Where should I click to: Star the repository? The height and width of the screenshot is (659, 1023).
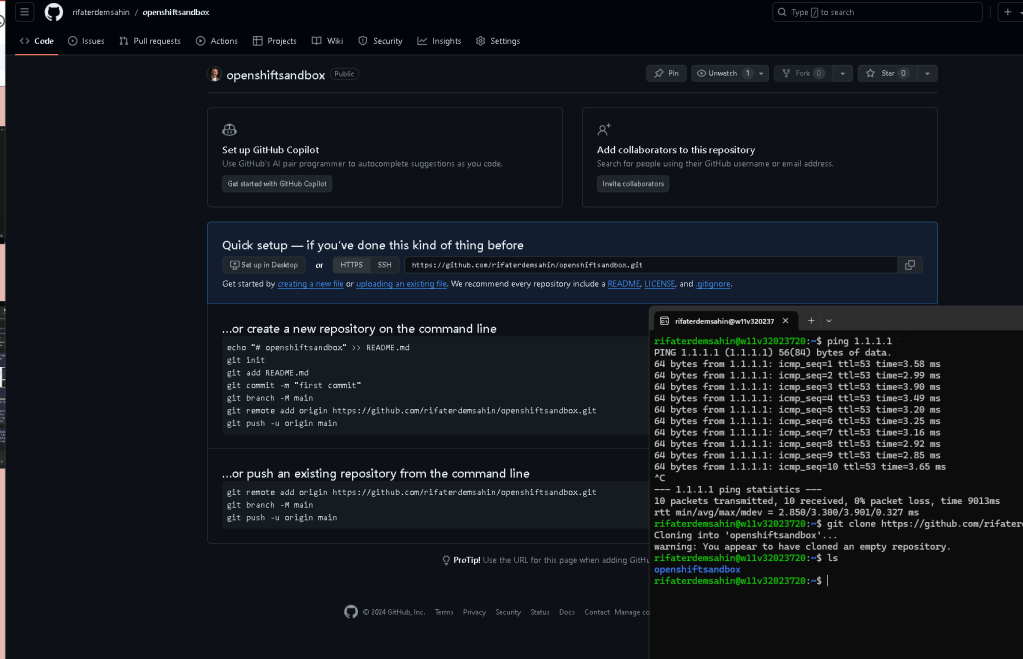coord(887,73)
